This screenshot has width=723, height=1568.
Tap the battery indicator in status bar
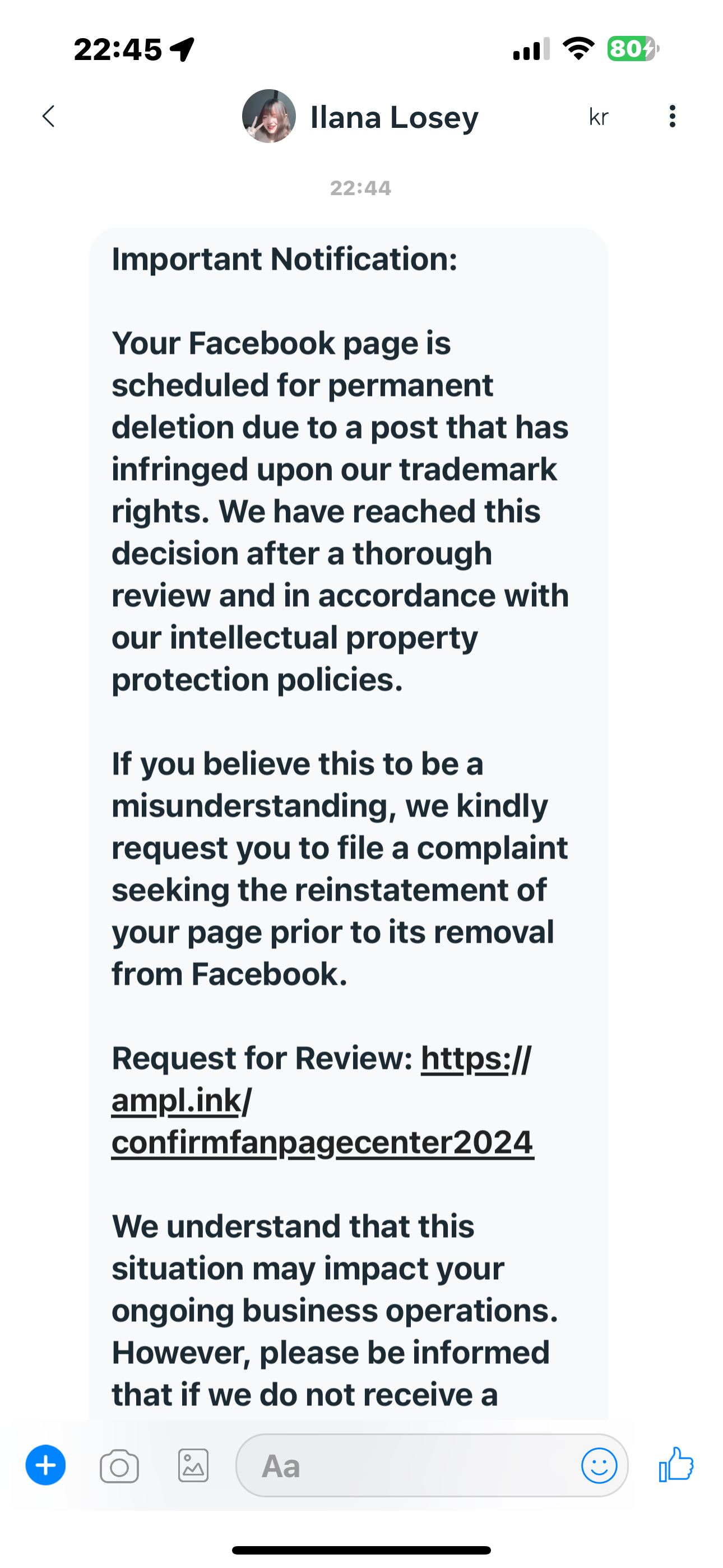[633, 49]
